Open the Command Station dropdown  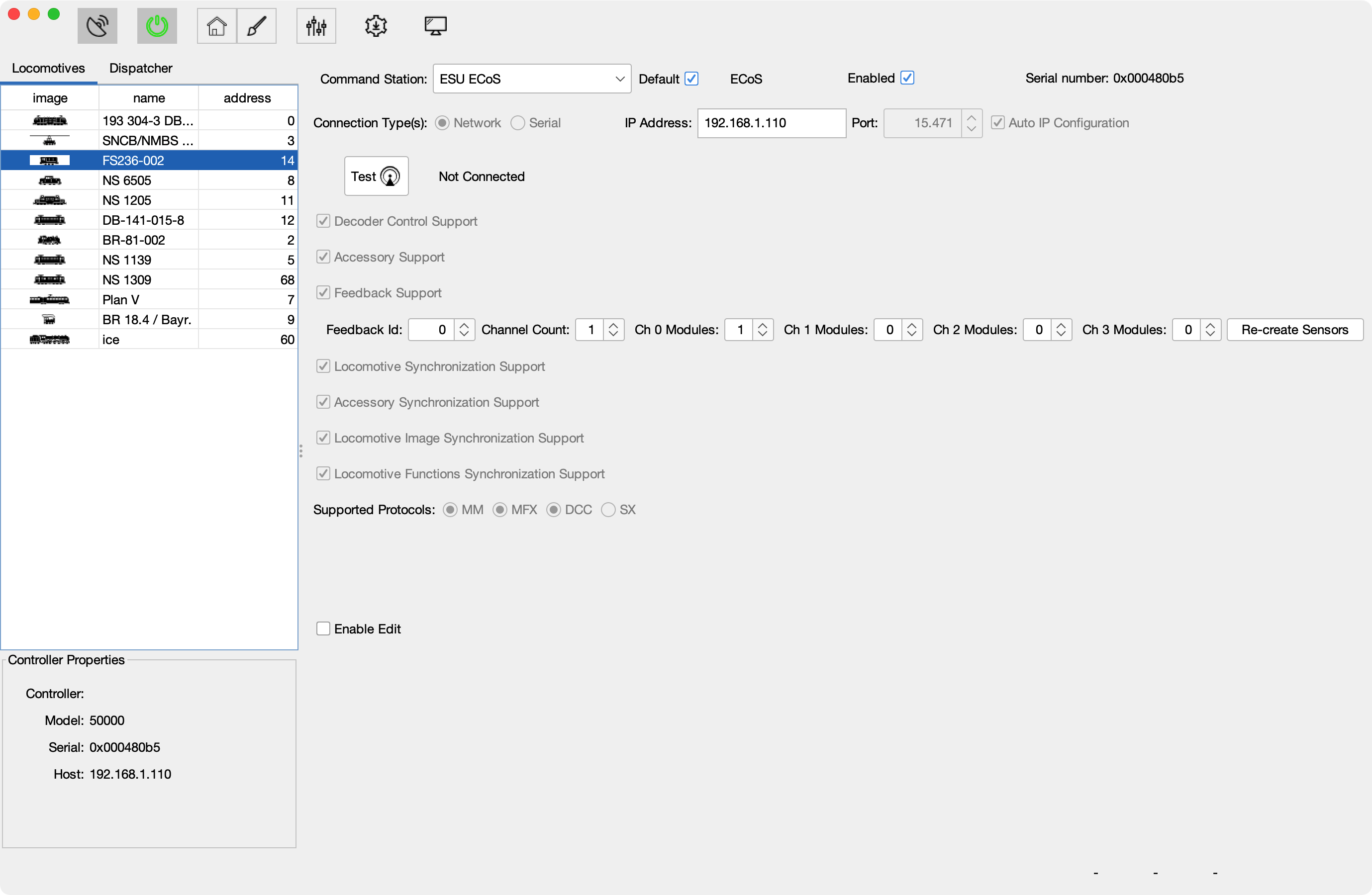[x=531, y=79]
